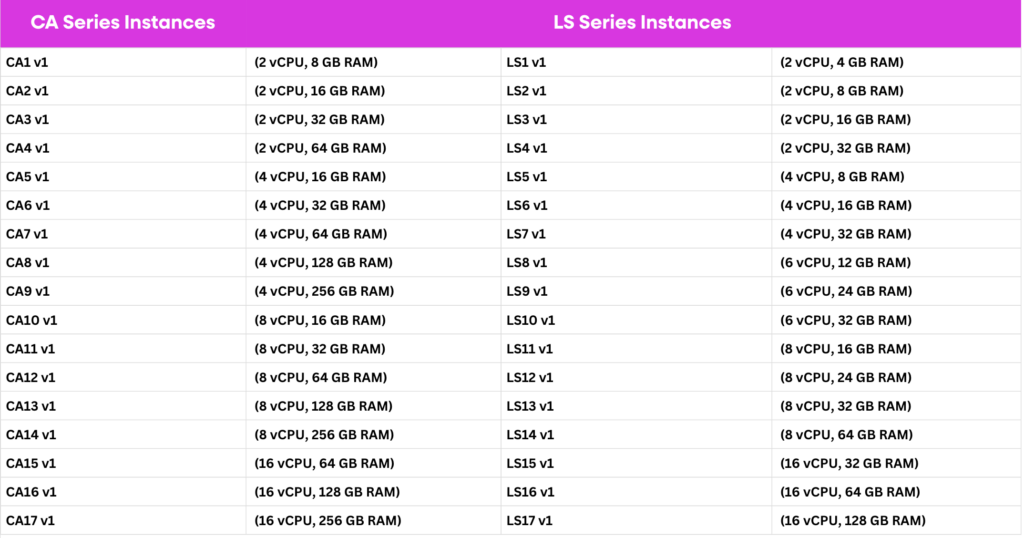Select the (4 vCPU, 256 GB RAM) cell

click(x=323, y=291)
